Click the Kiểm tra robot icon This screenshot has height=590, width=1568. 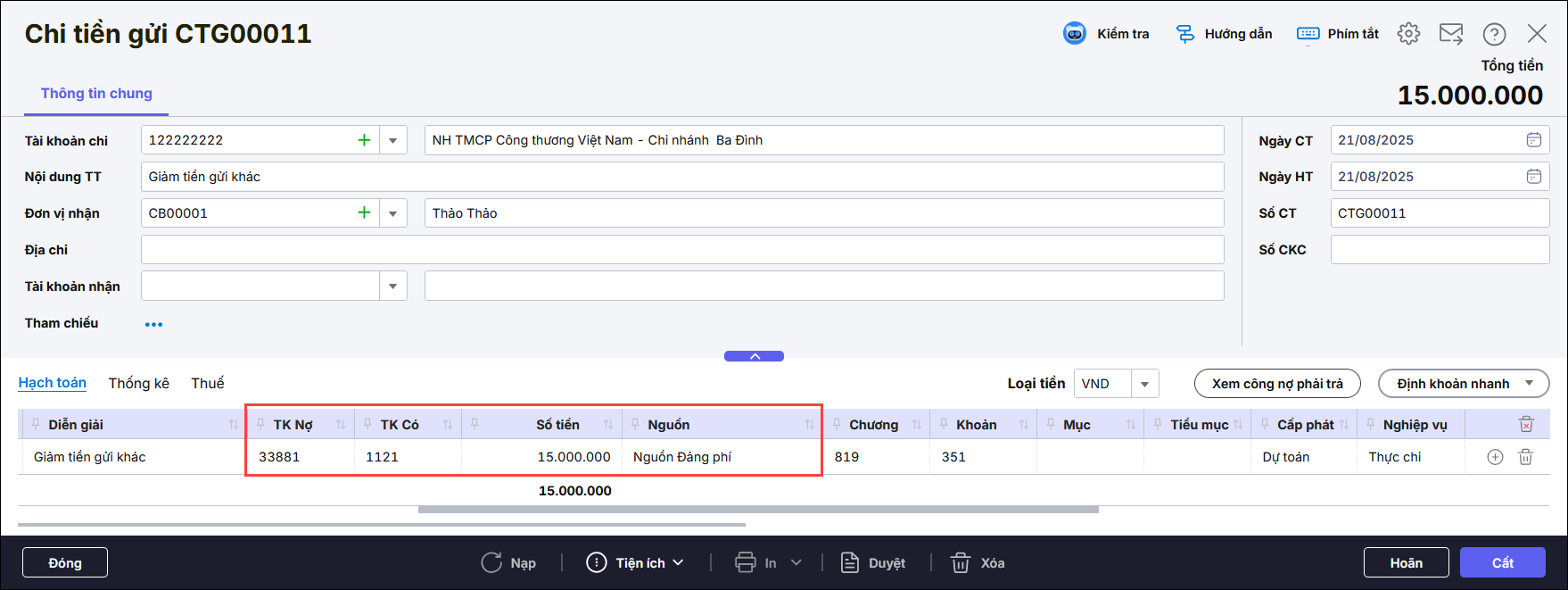1075,34
